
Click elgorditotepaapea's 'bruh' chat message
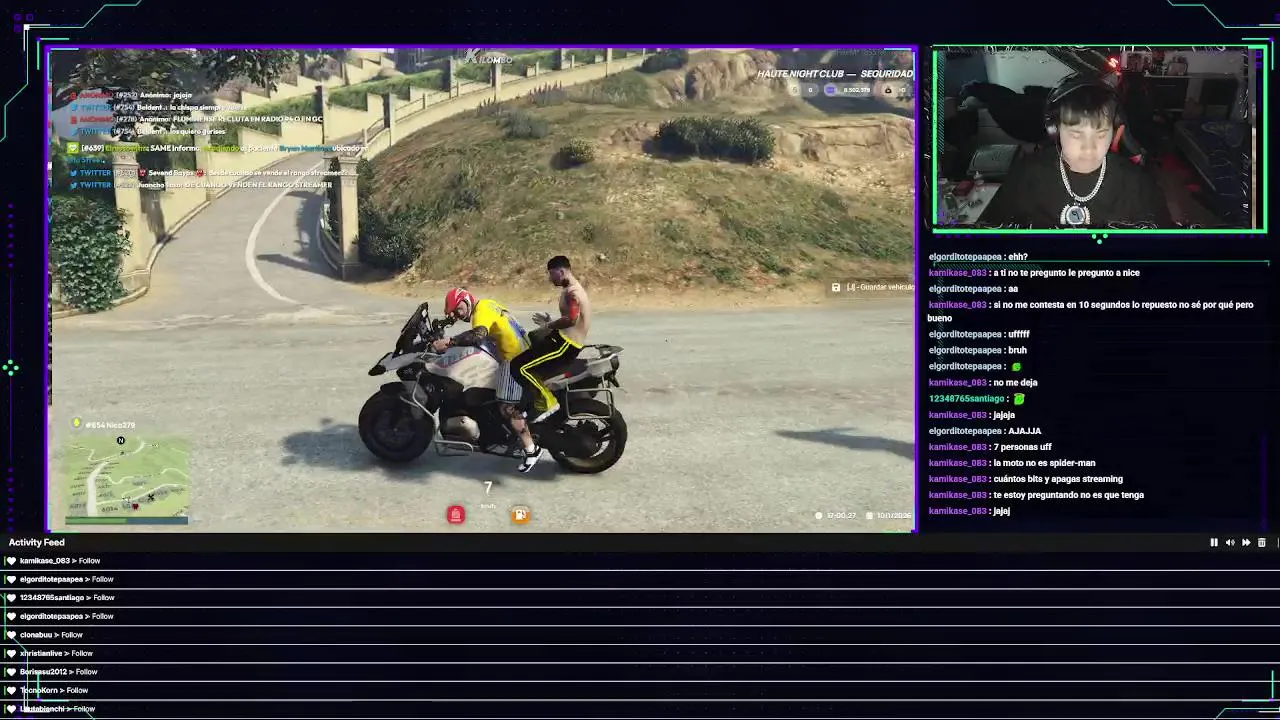pyautogui.click(x=1017, y=351)
